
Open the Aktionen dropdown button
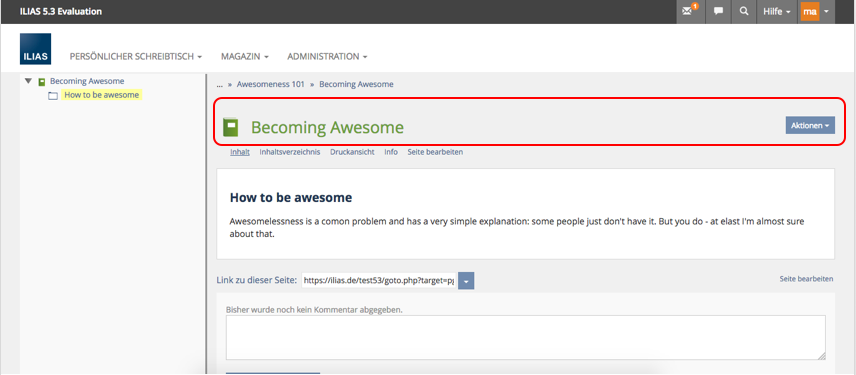(810, 125)
